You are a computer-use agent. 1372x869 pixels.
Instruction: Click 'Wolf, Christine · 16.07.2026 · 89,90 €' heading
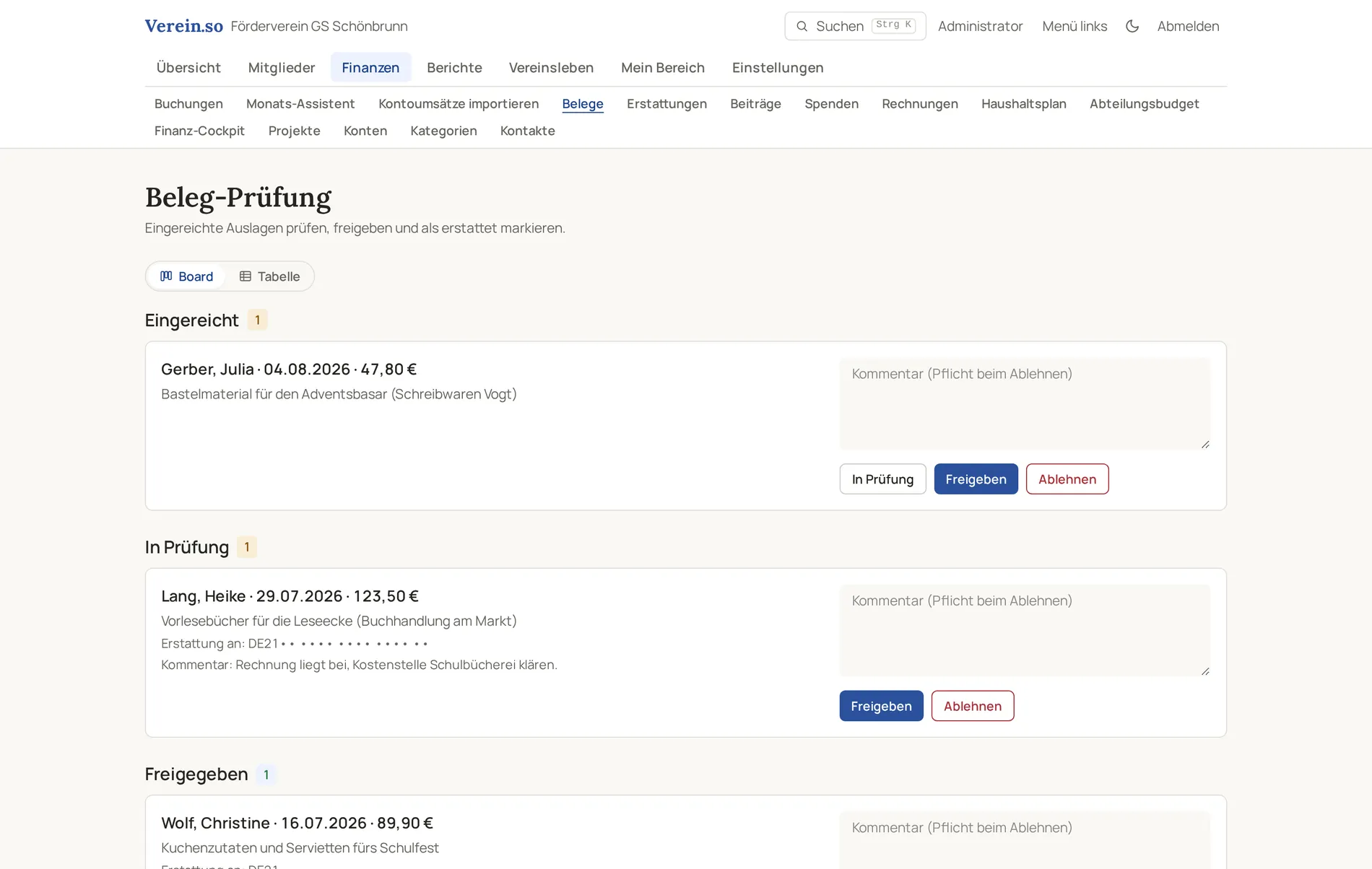297,823
